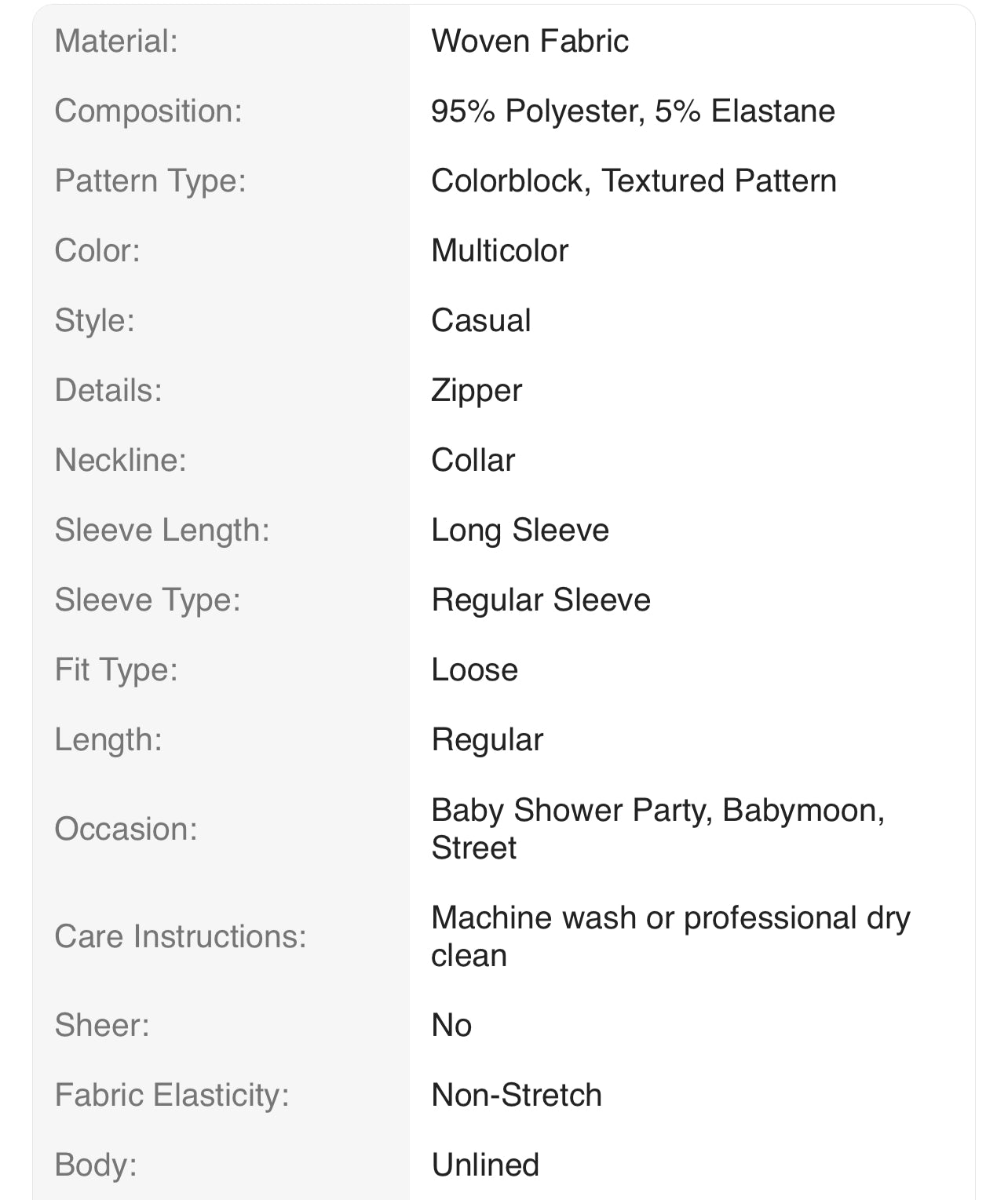Click the "Care Instructions:" label

click(180, 937)
